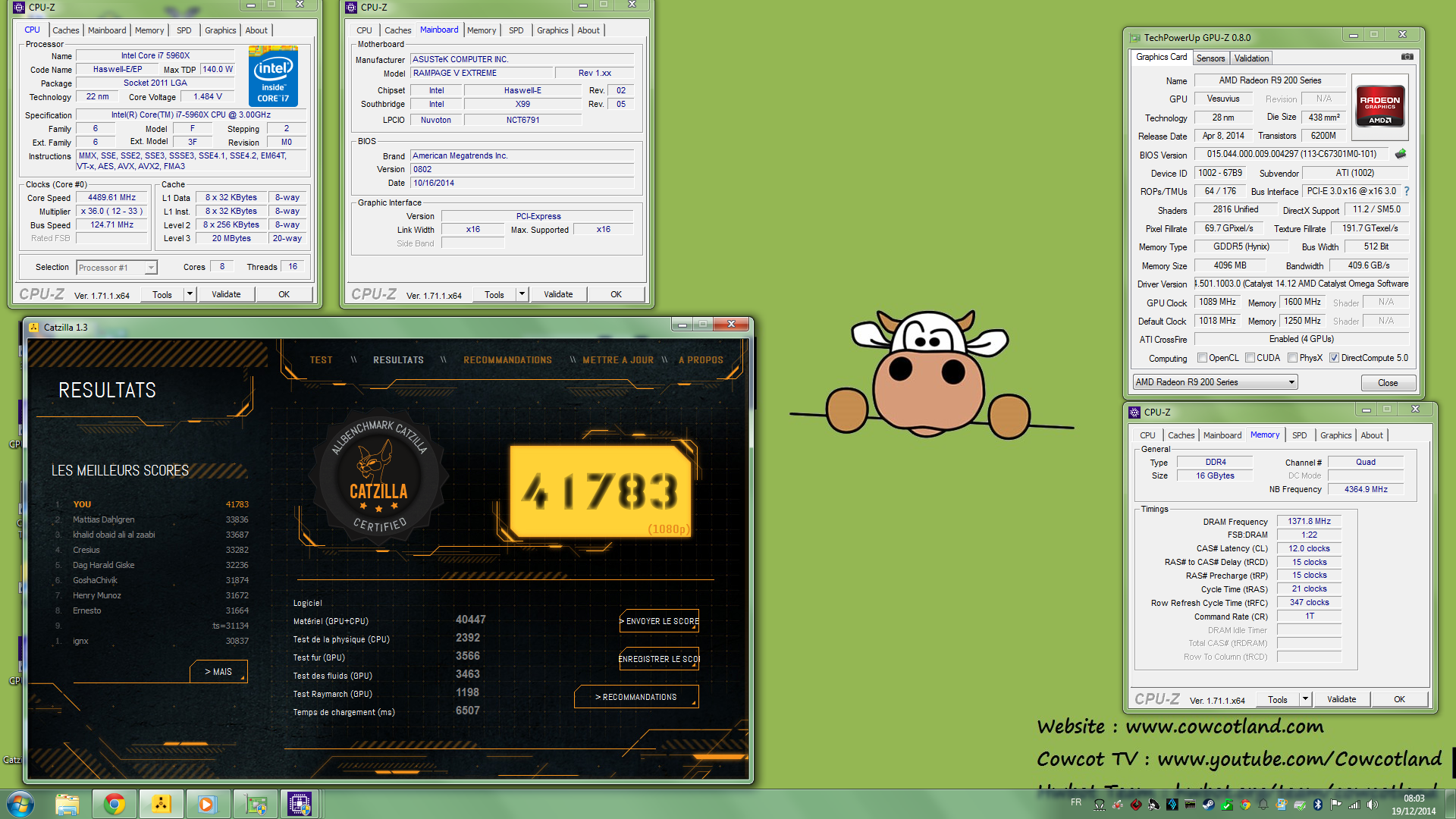Toggle the OpenCL checkbox in GPU-Z
The image size is (1456, 819).
click(1202, 358)
